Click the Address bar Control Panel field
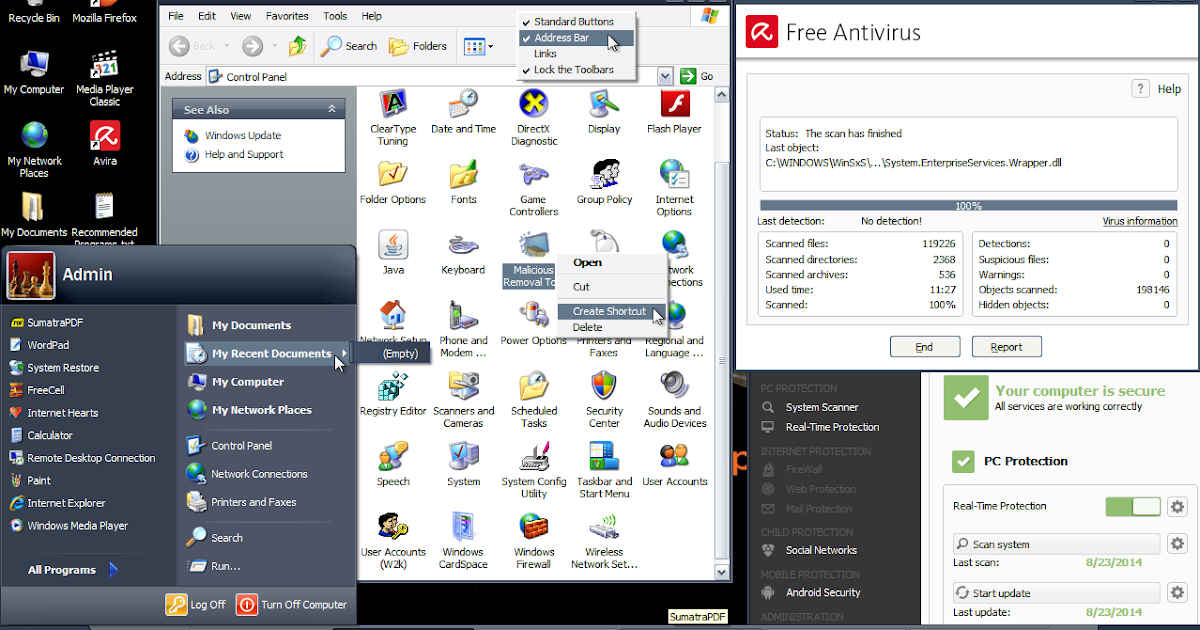Image resolution: width=1200 pixels, height=630 pixels. click(x=431, y=76)
